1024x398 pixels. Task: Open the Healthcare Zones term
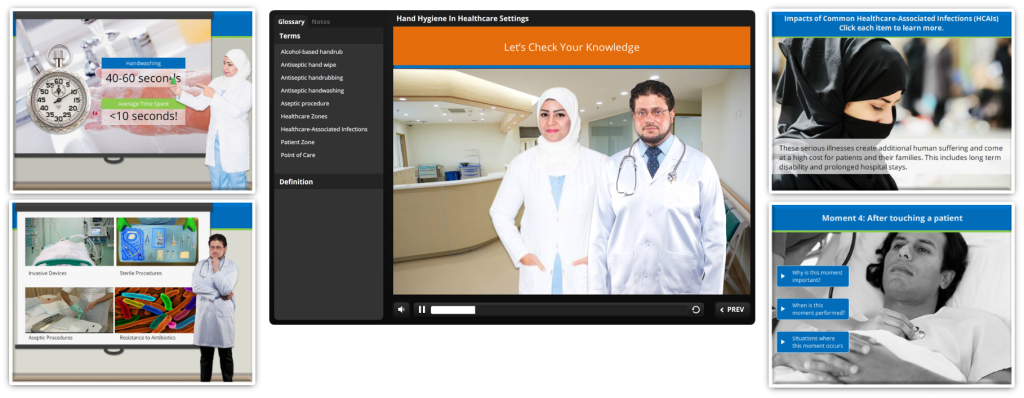pyautogui.click(x=305, y=116)
